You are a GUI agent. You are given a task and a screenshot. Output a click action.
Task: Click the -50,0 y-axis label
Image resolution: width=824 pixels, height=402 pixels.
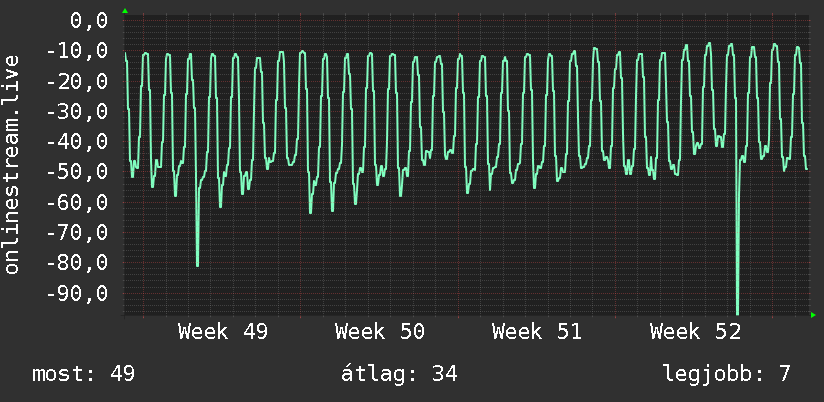click(77, 172)
